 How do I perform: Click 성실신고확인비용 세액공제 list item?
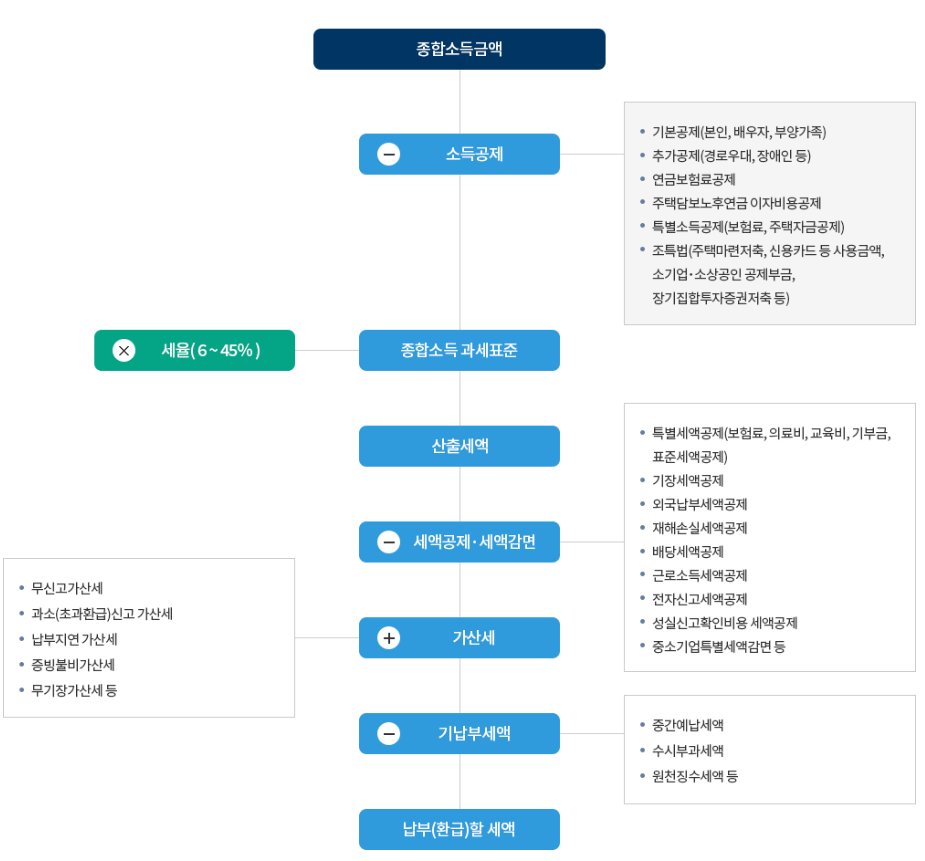(724, 623)
